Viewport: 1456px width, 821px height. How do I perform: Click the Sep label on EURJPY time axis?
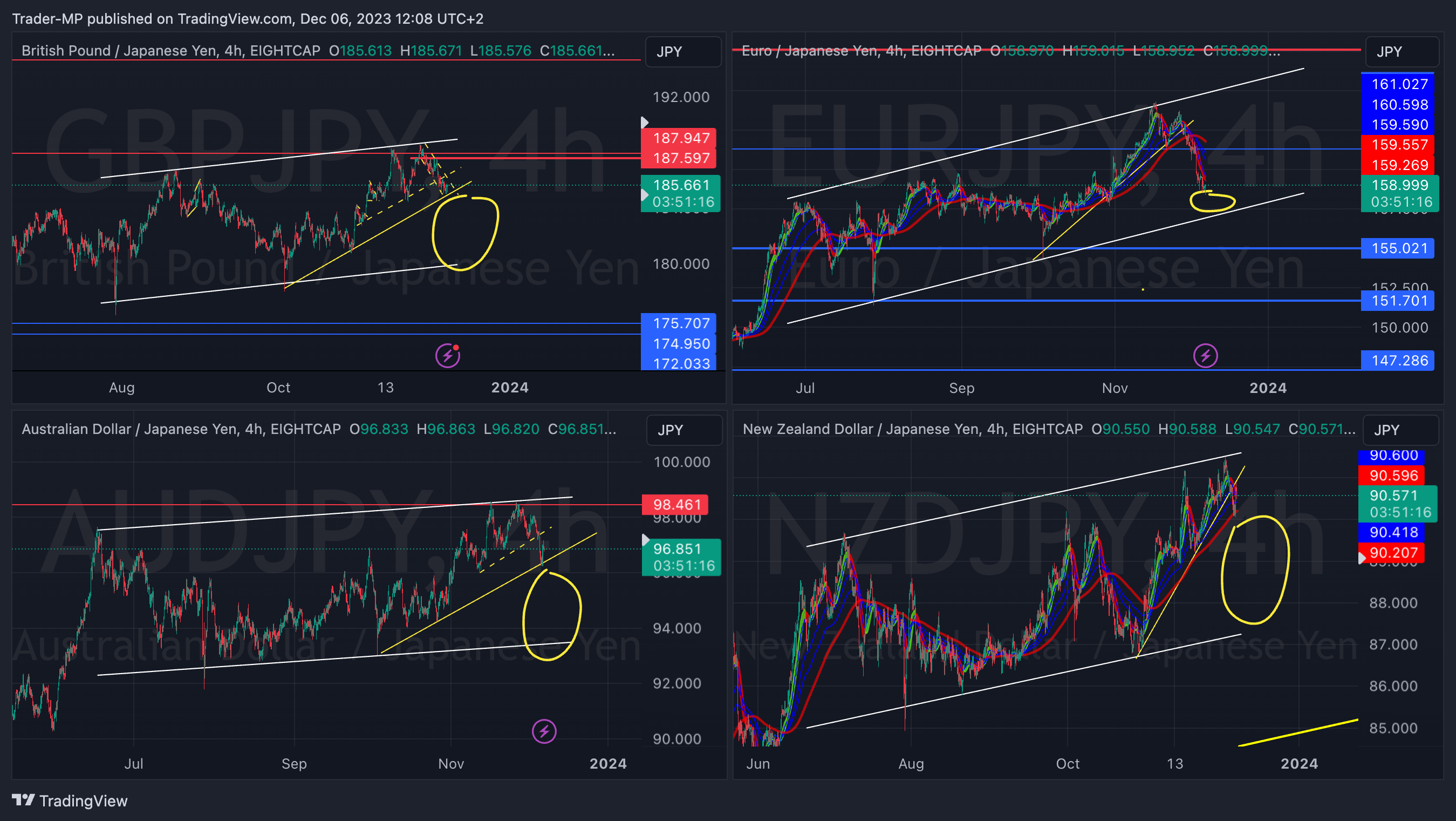[961, 389]
